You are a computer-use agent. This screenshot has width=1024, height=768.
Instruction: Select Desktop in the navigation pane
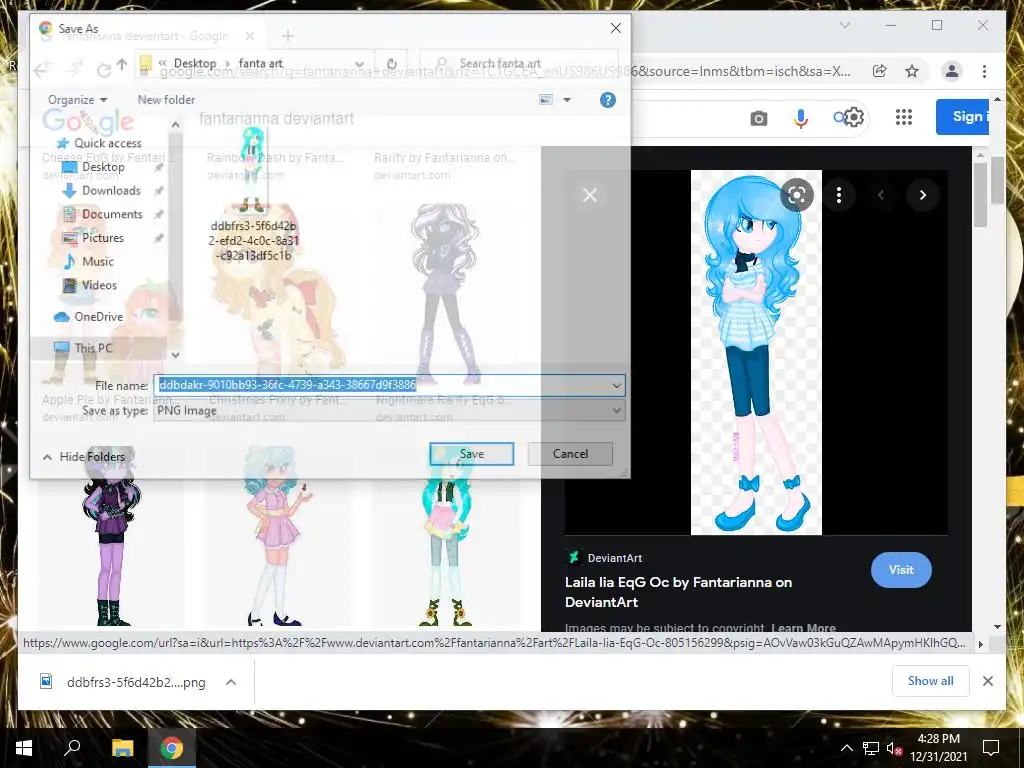point(103,167)
